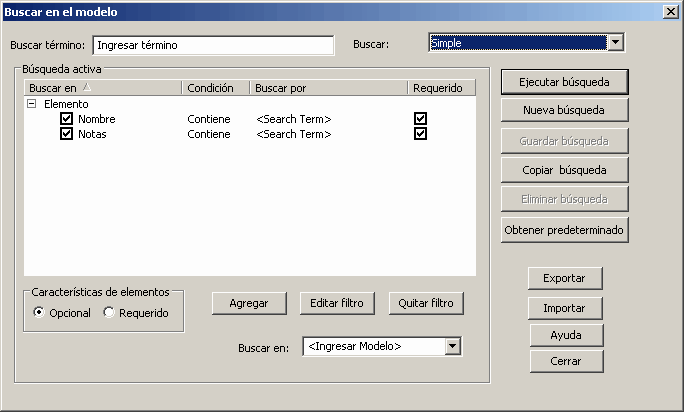
Task: Click the Eliminar búsqueda button
Action: coord(564,199)
